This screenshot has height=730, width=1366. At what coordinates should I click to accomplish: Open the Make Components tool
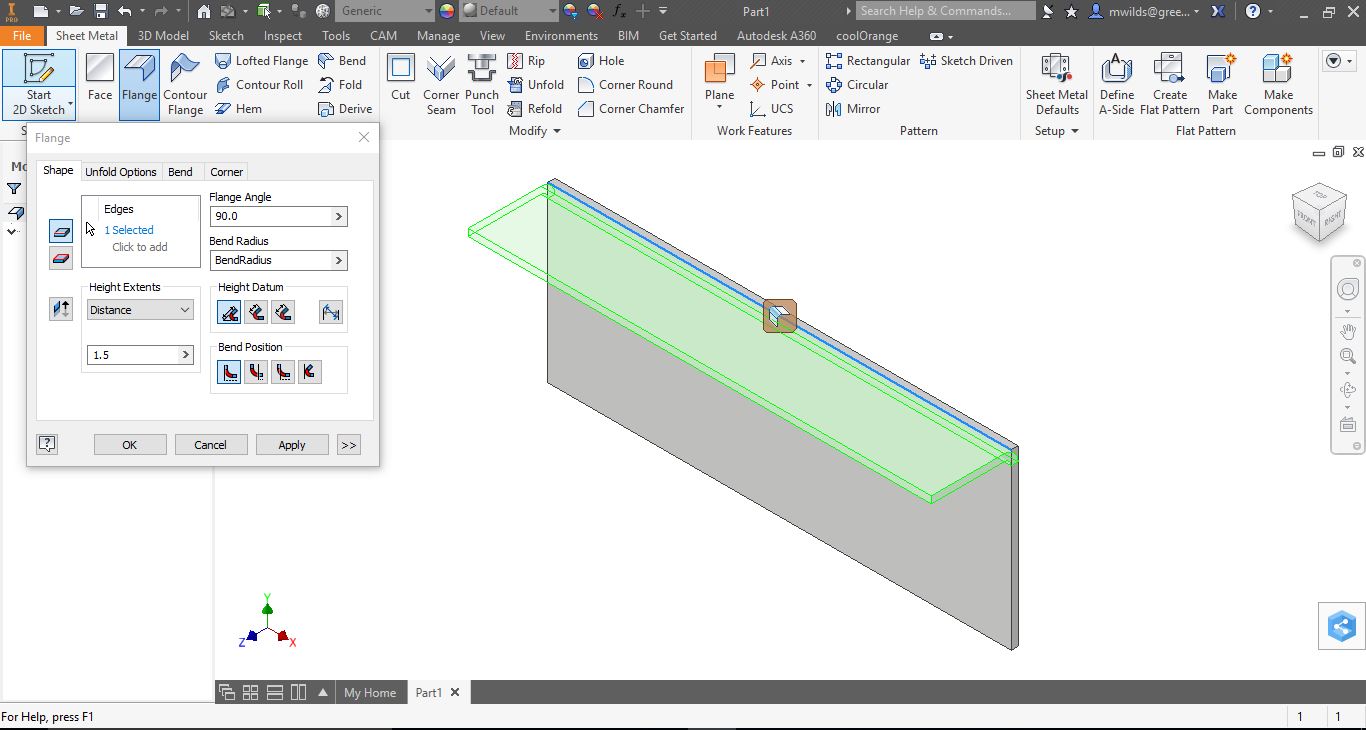[x=1278, y=85]
